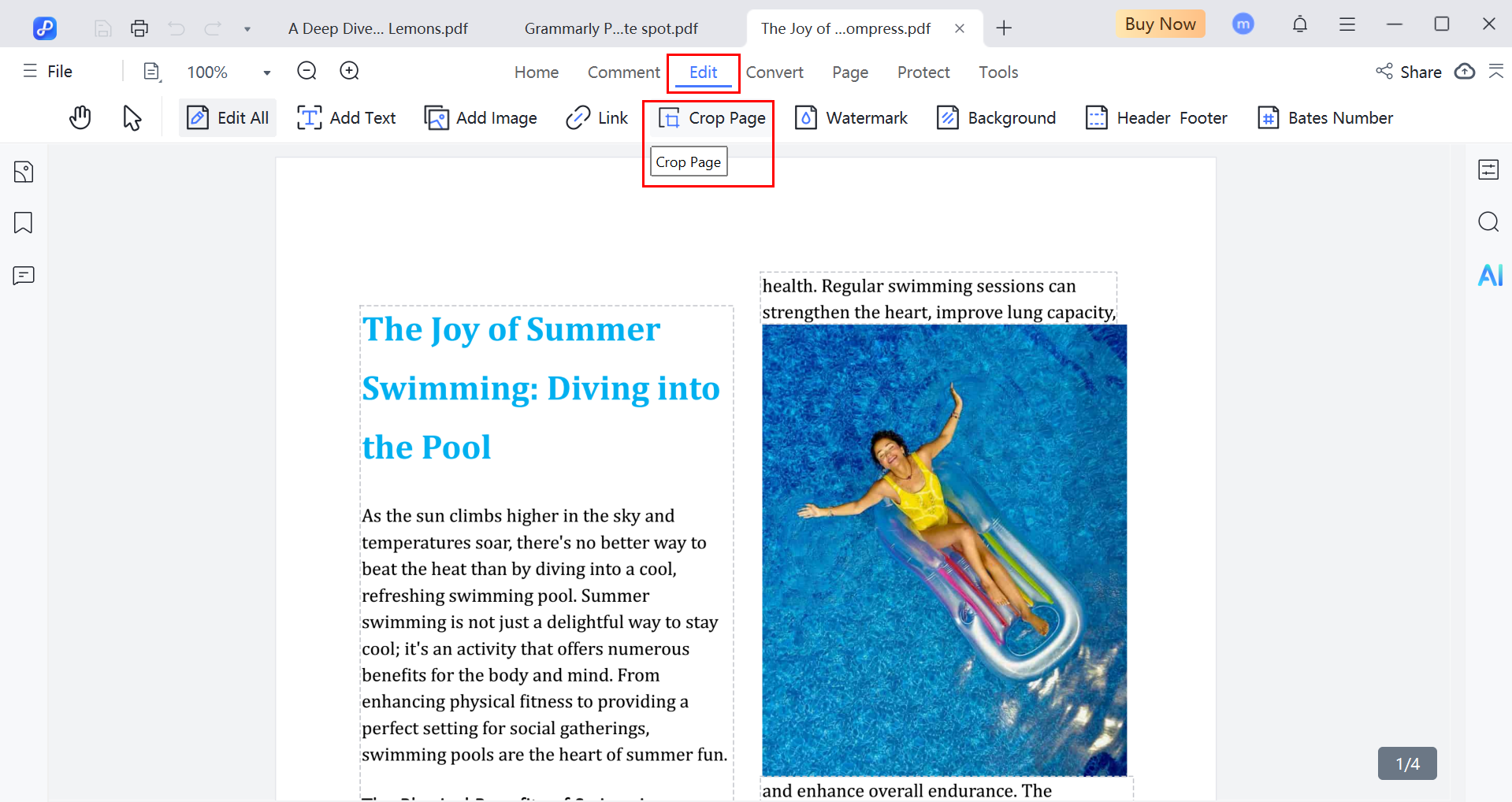Select the arrow selection tool

pyautogui.click(x=132, y=118)
